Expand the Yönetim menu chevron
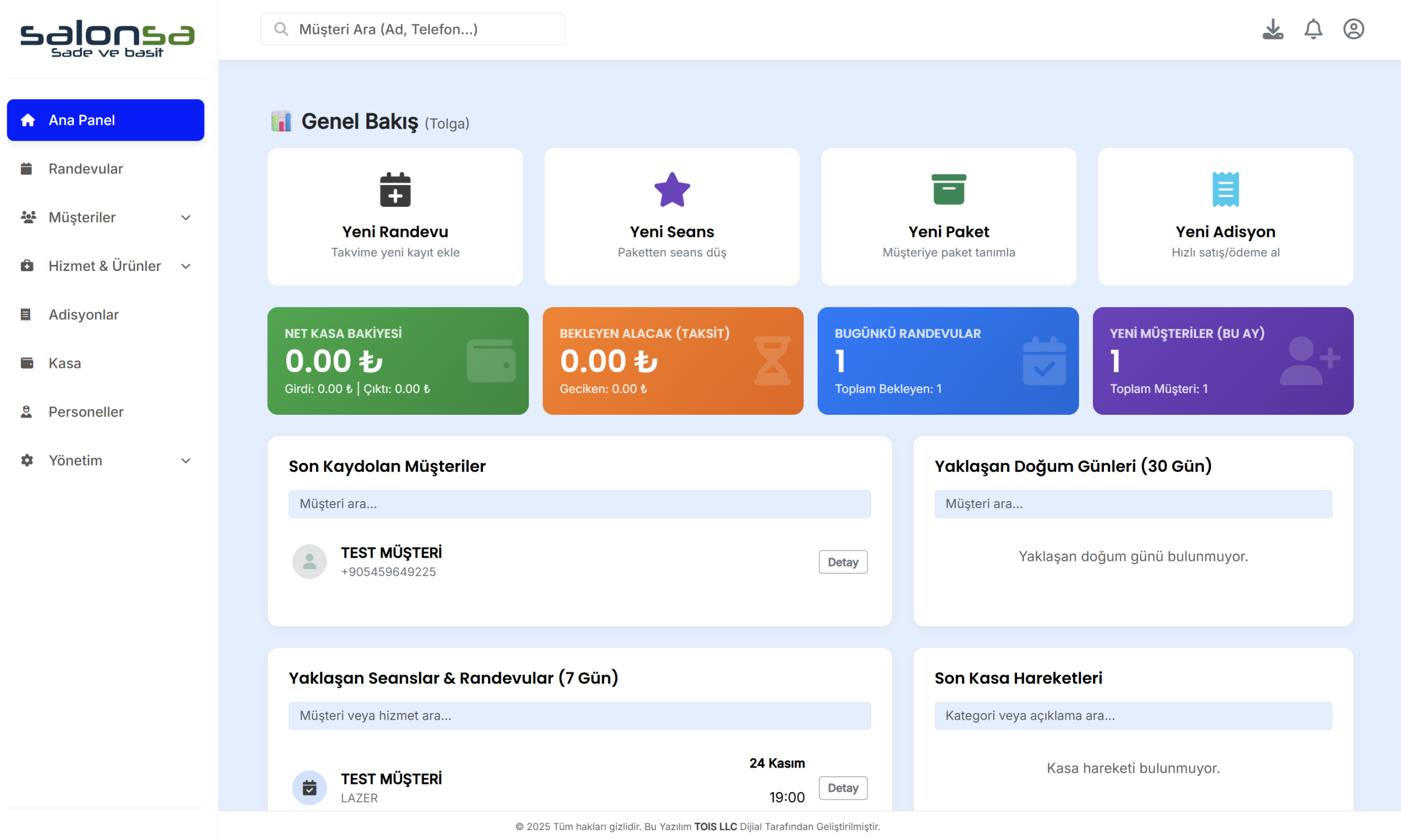 (x=186, y=461)
